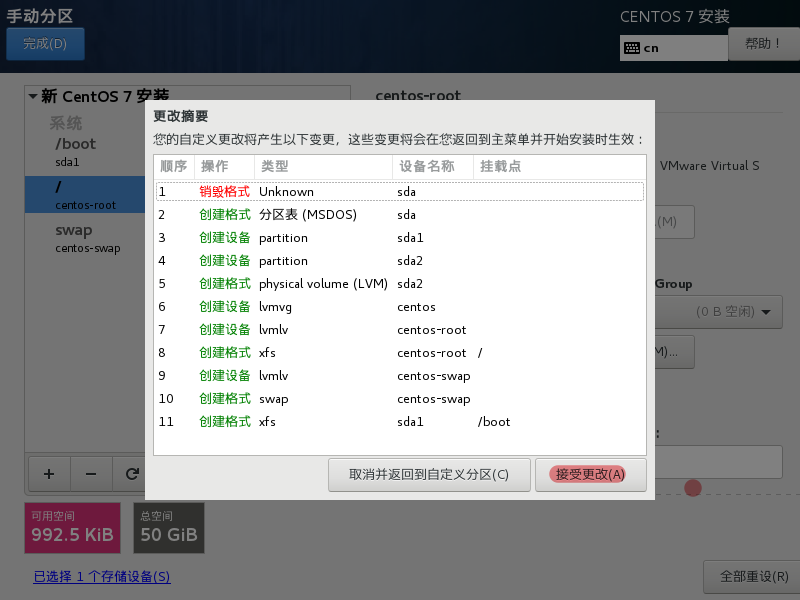Viewport: 800px width, 600px height.
Task: Select row 9 lvmlv centos-swap entry
Action: tap(399, 376)
